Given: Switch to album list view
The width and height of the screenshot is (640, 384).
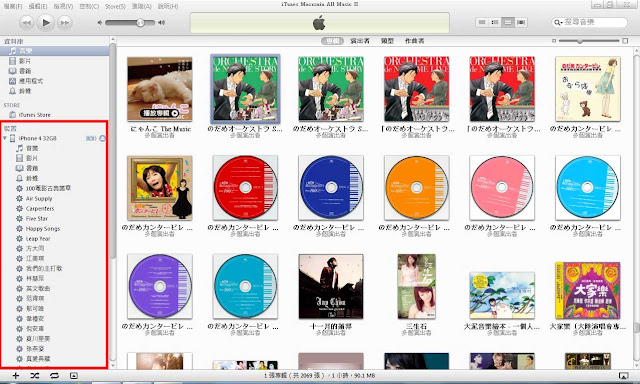Looking at the screenshot, I should point(495,22).
